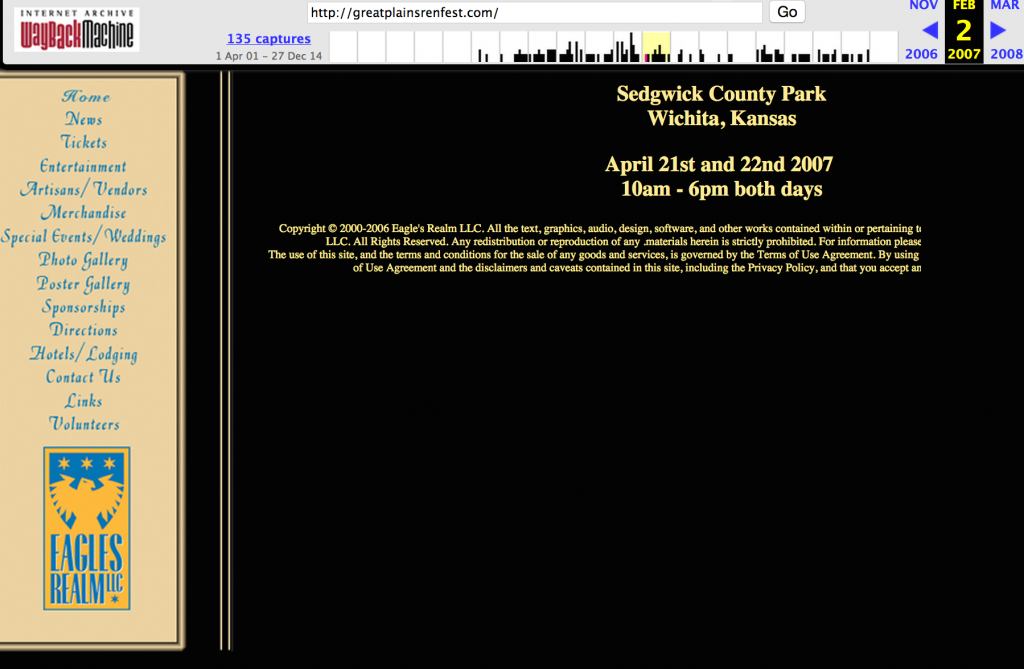The width and height of the screenshot is (1024, 669).
Task: View the Photo Gallery
Action: [x=83, y=260]
